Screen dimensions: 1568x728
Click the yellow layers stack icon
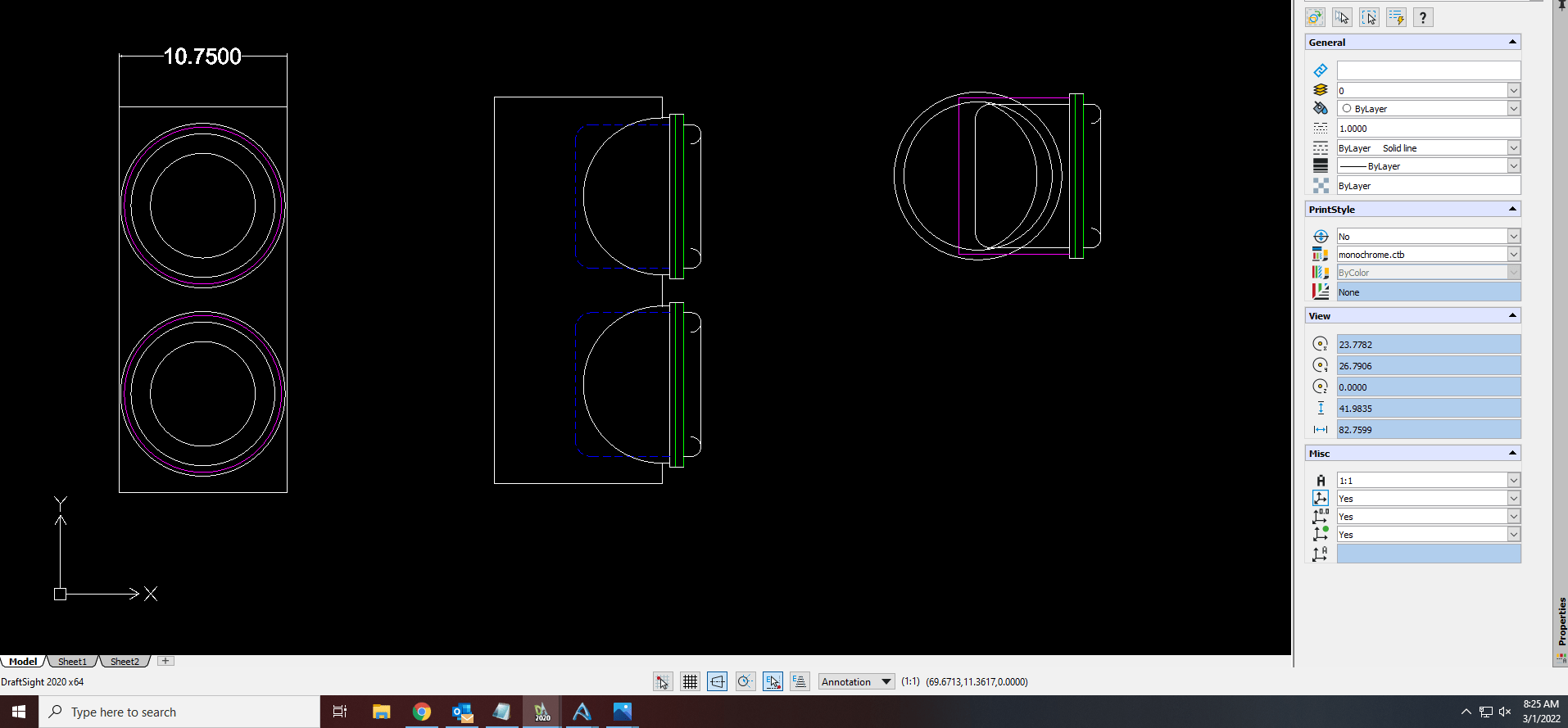click(1320, 90)
